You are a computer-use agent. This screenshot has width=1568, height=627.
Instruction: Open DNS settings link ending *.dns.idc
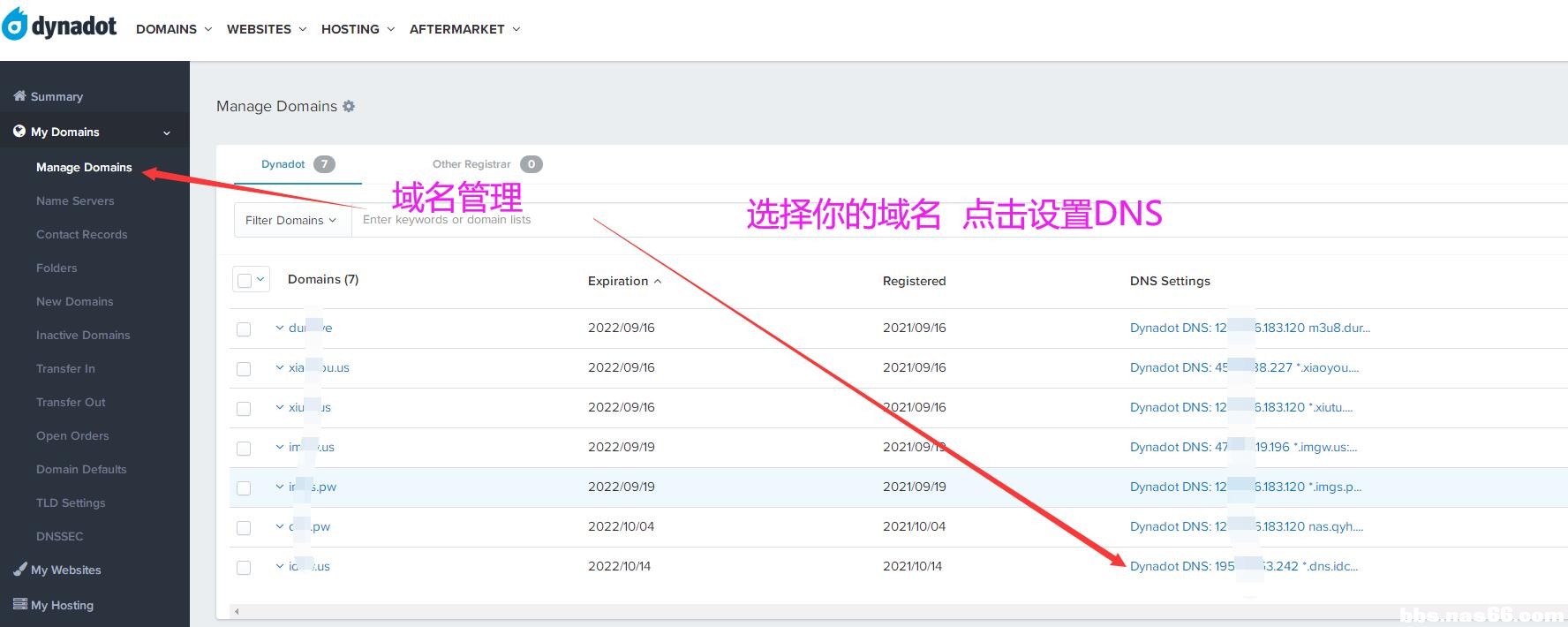coord(1244,566)
